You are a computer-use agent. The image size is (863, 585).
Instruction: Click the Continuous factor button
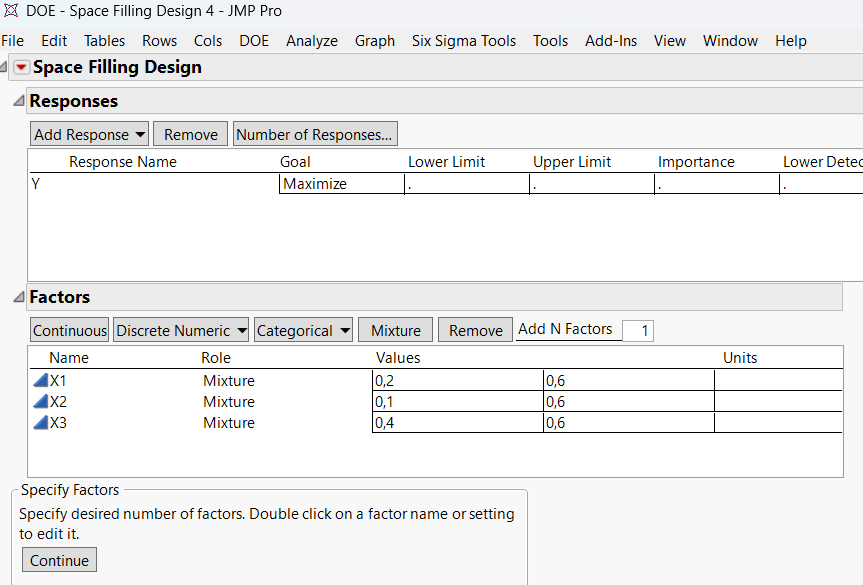tap(70, 331)
